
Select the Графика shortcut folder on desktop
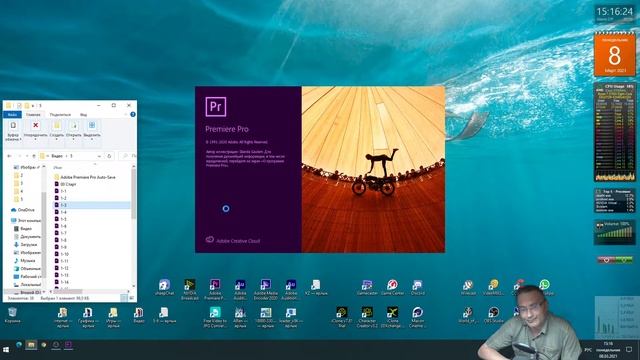tap(88, 317)
